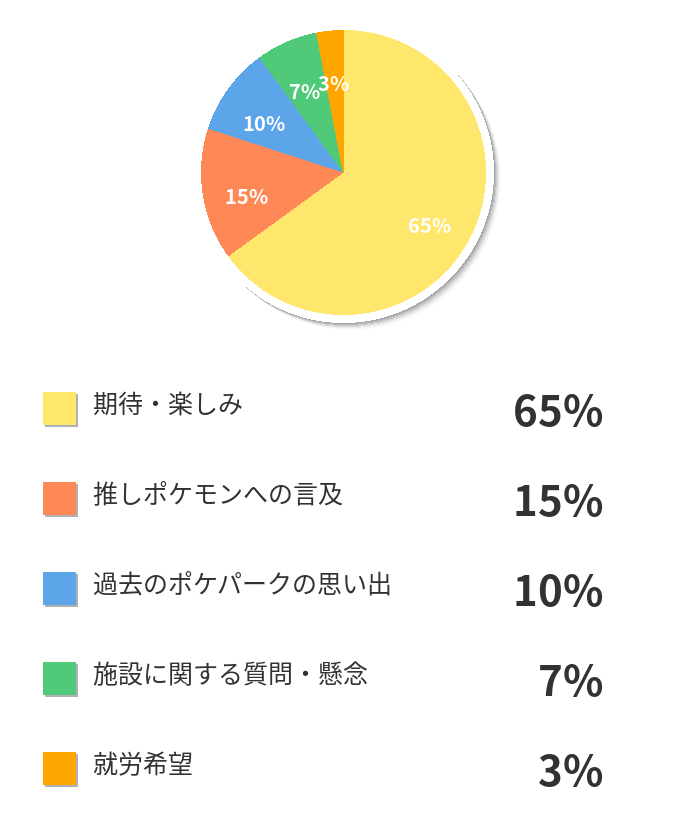Select the large 3% value in legend
This screenshot has width=684, height=813.
coord(570,771)
